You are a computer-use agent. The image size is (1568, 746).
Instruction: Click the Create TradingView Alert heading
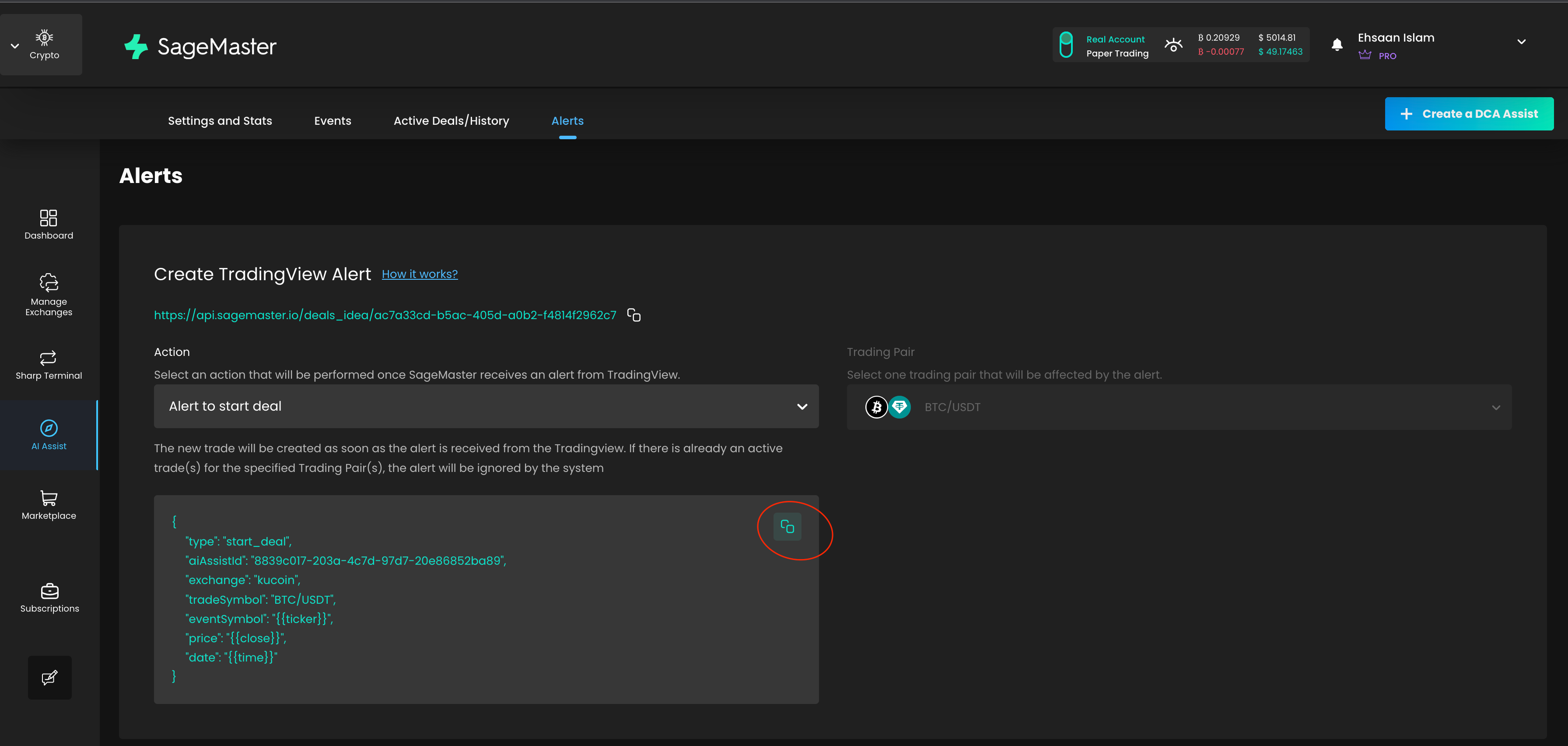coord(262,274)
